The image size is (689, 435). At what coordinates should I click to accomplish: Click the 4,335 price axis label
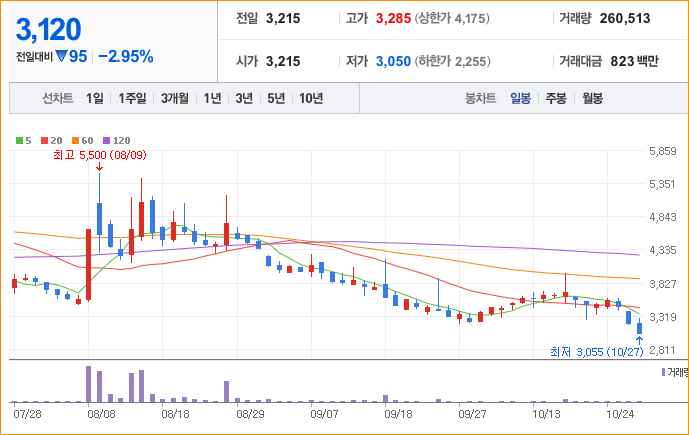tap(663, 250)
